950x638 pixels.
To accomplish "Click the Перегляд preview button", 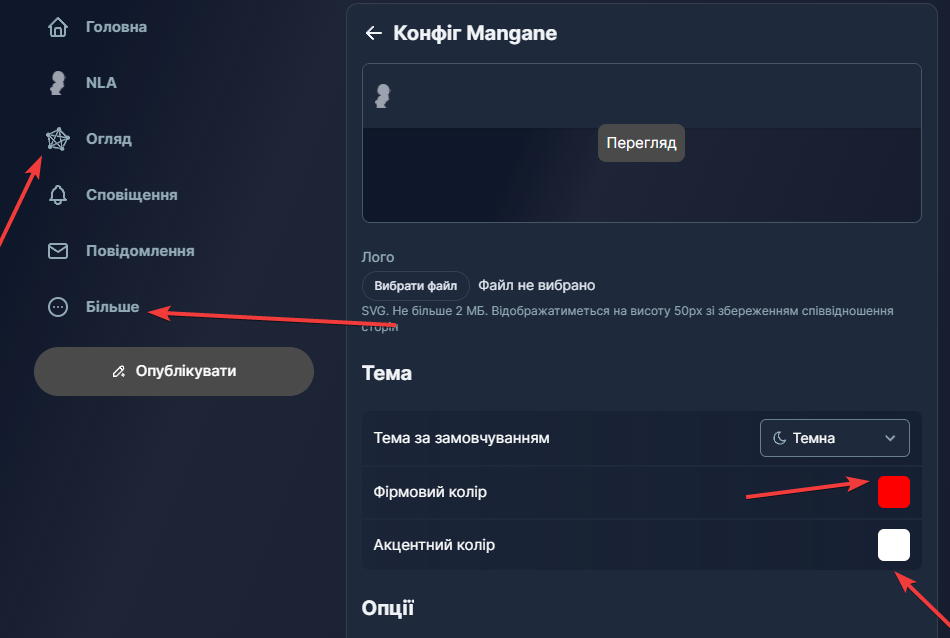I will click(641, 142).
